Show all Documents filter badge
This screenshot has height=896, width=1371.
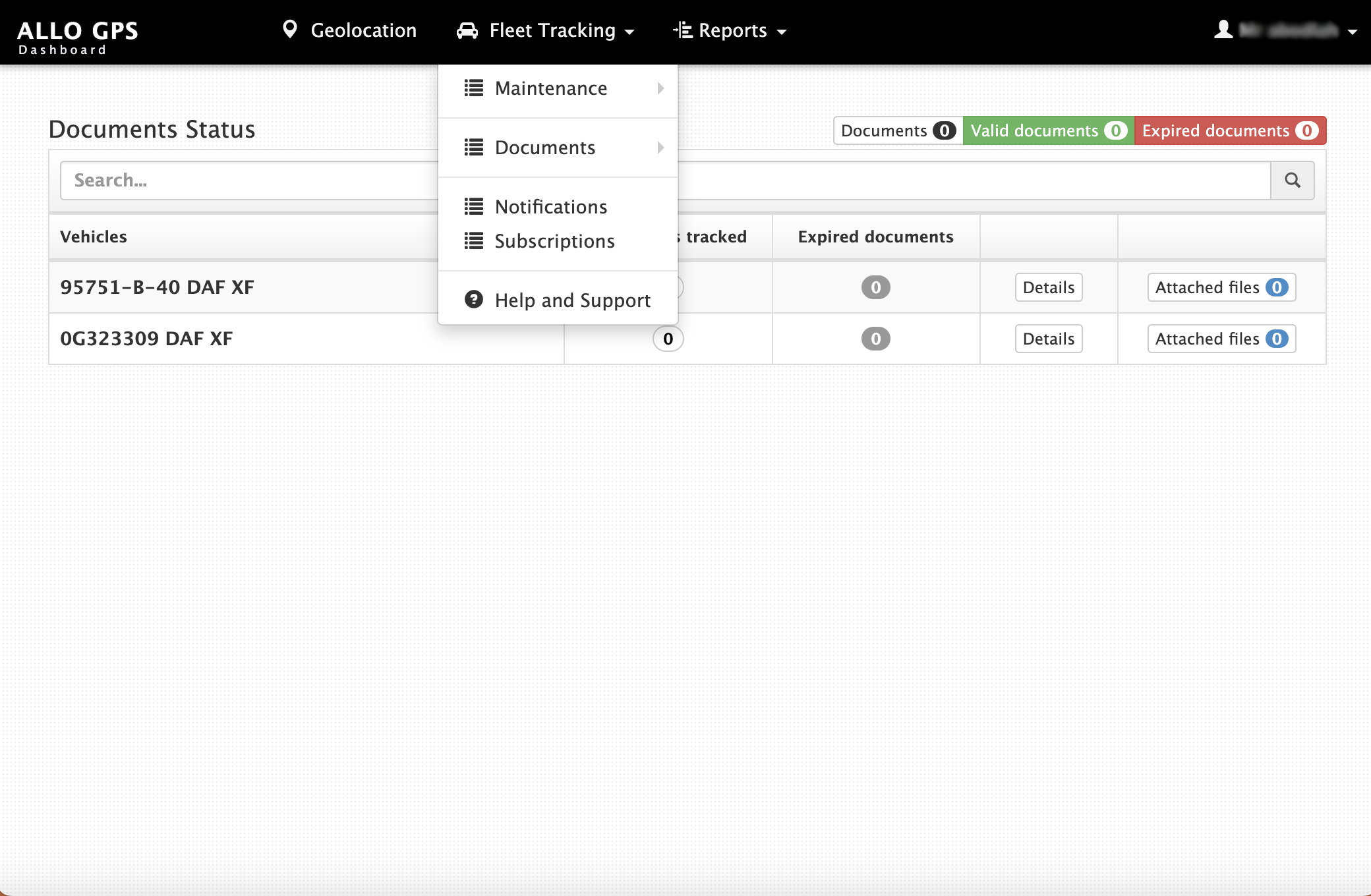(x=898, y=130)
